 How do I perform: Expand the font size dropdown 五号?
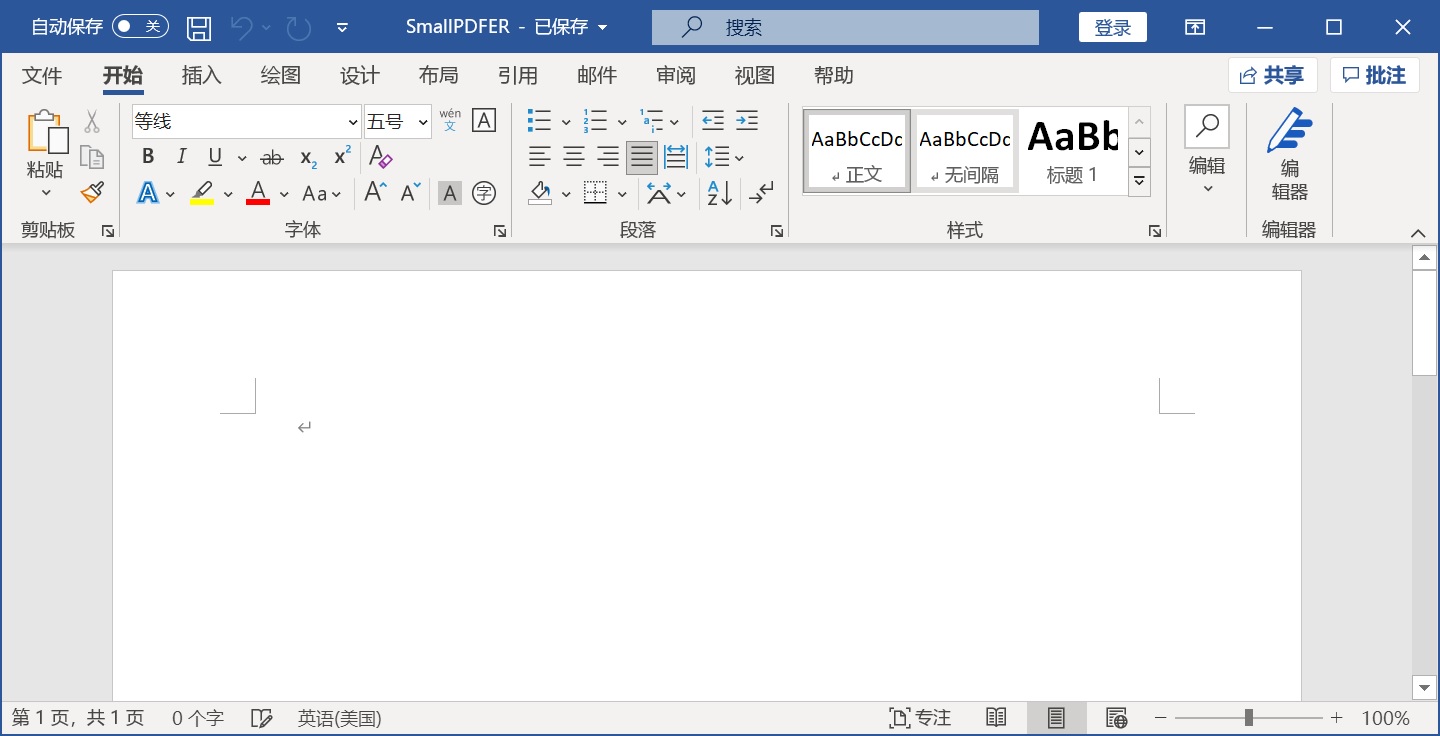pyautogui.click(x=423, y=122)
